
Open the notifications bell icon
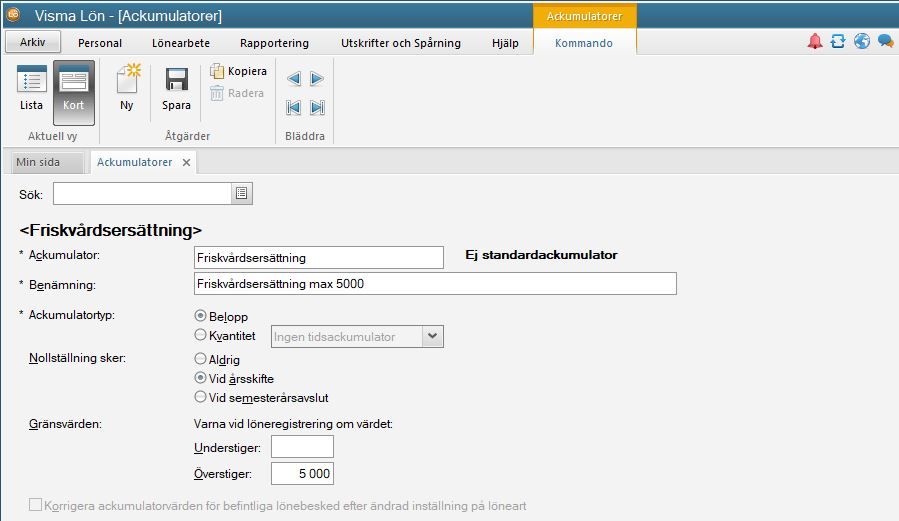point(815,42)
